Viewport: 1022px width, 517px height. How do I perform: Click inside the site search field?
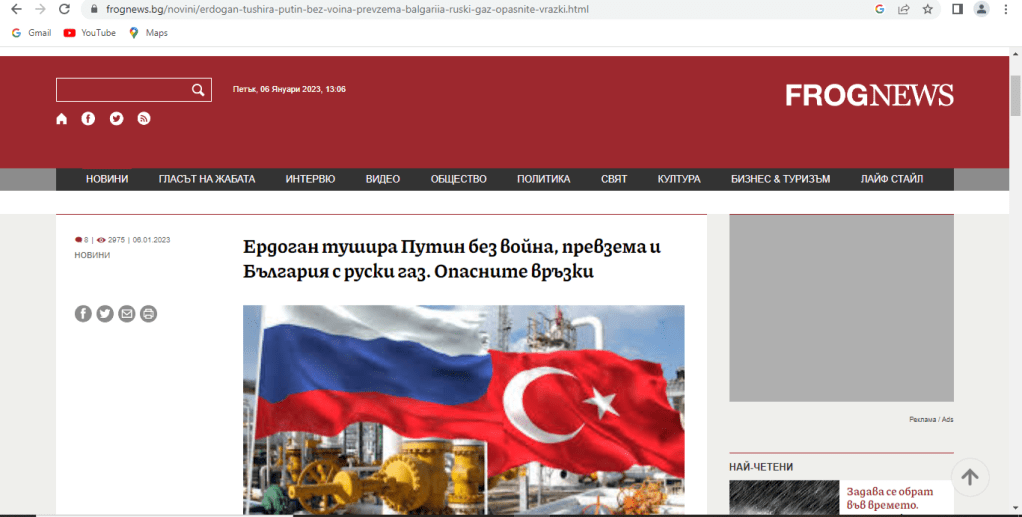(x=122, y=90)
